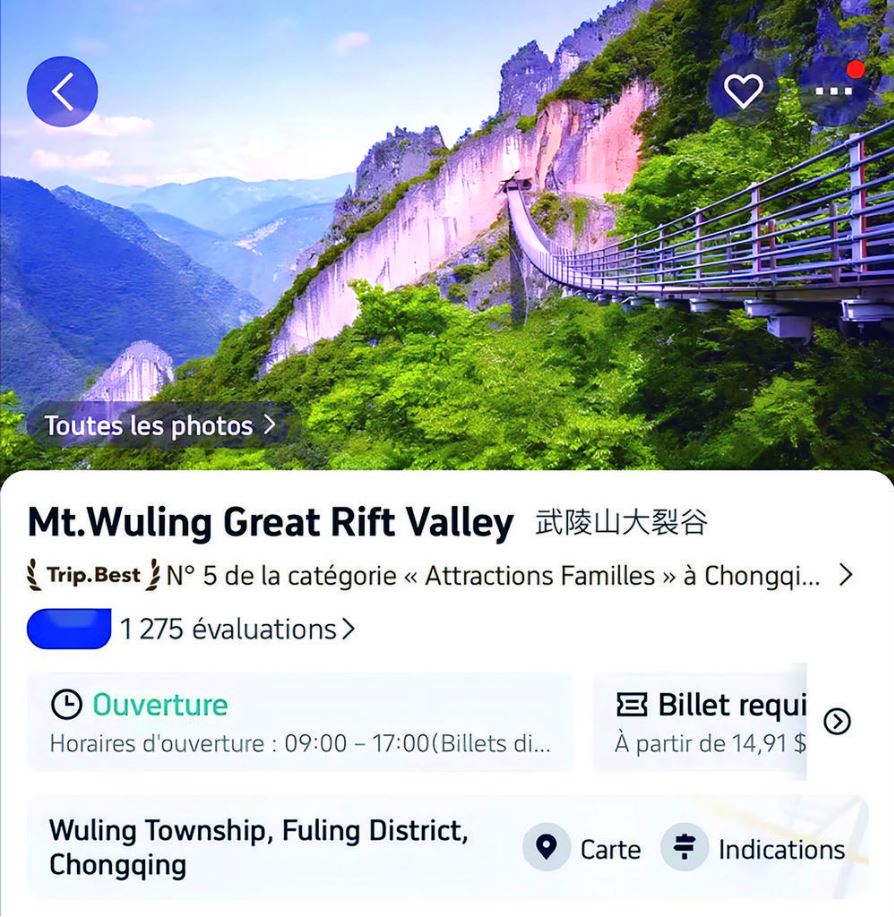
Task: Open the three-dots more options menu
Action: (x=834, y=91)
